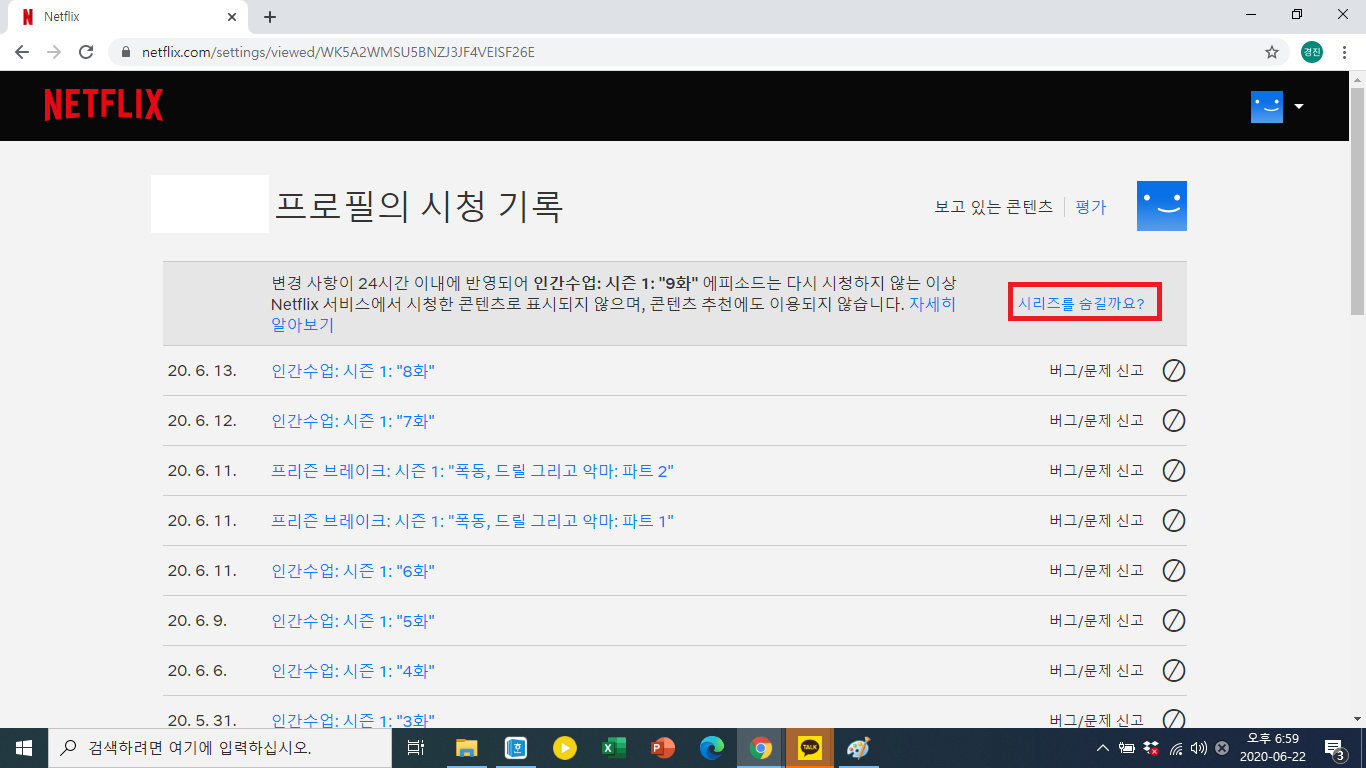Open the yellow media player taskbar icon
This screenshot has width=1366, height=768.
[x=565, y=748]
